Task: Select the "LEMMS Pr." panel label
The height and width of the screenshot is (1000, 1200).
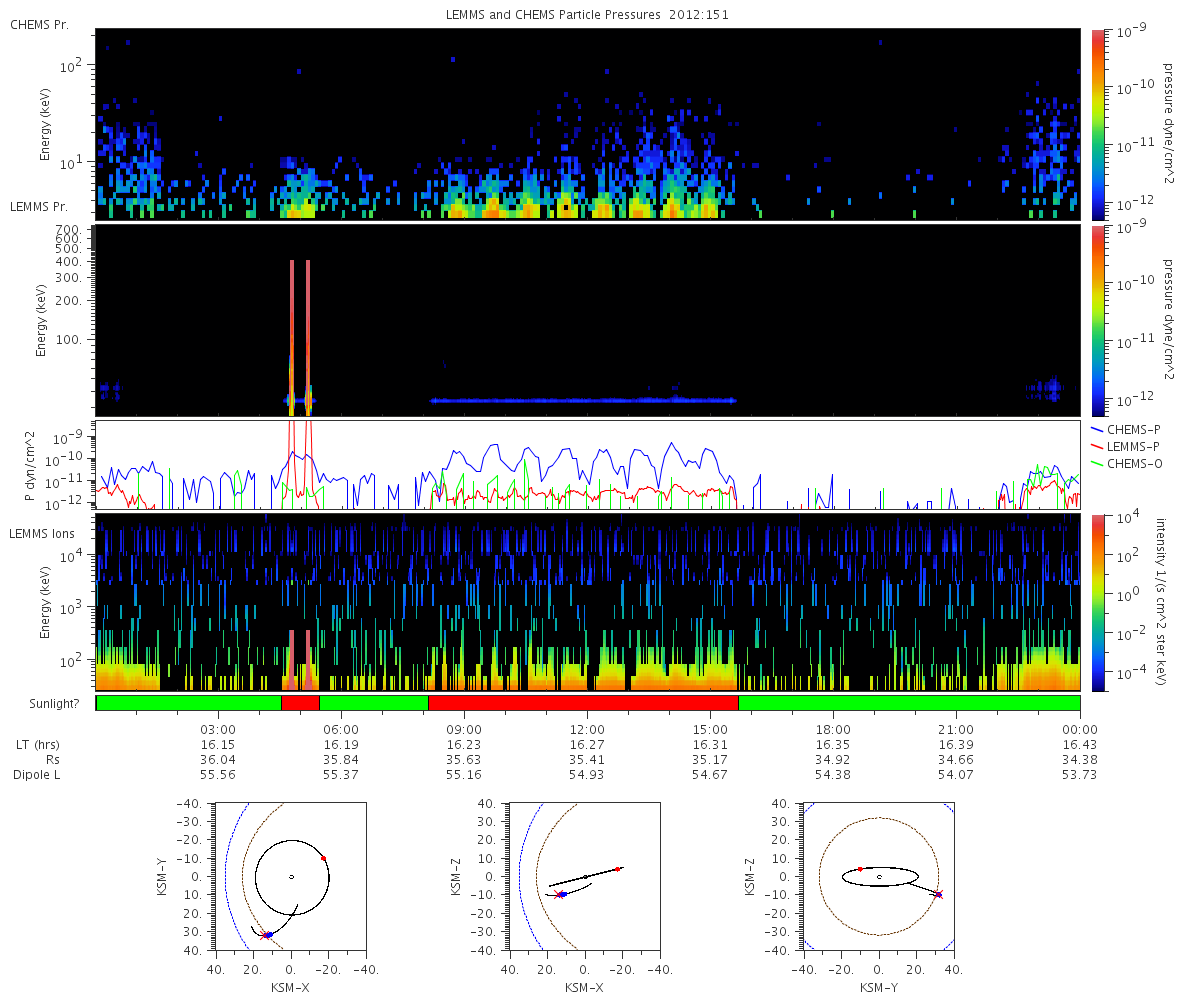Action: (x=39, y=207)
